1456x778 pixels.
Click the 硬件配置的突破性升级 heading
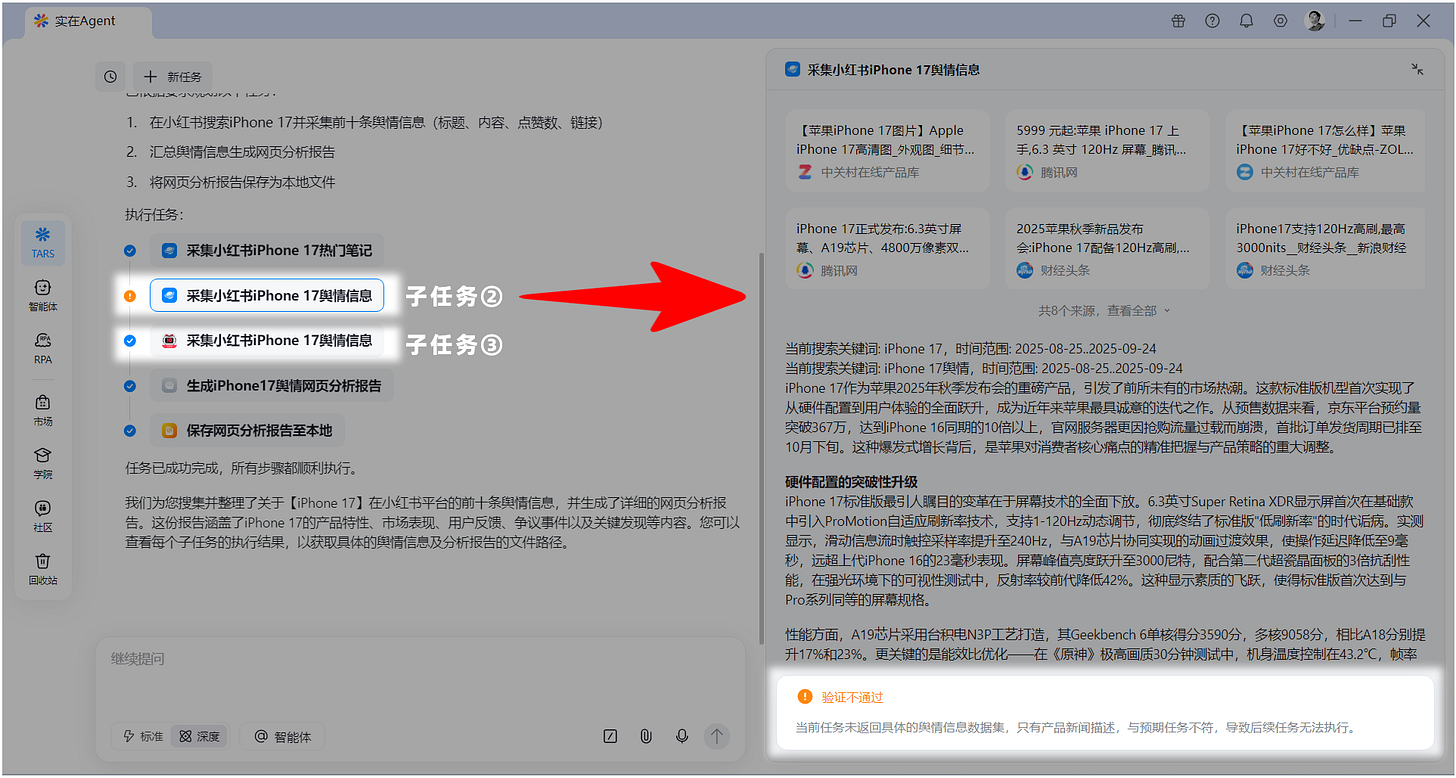pos(851,482)
